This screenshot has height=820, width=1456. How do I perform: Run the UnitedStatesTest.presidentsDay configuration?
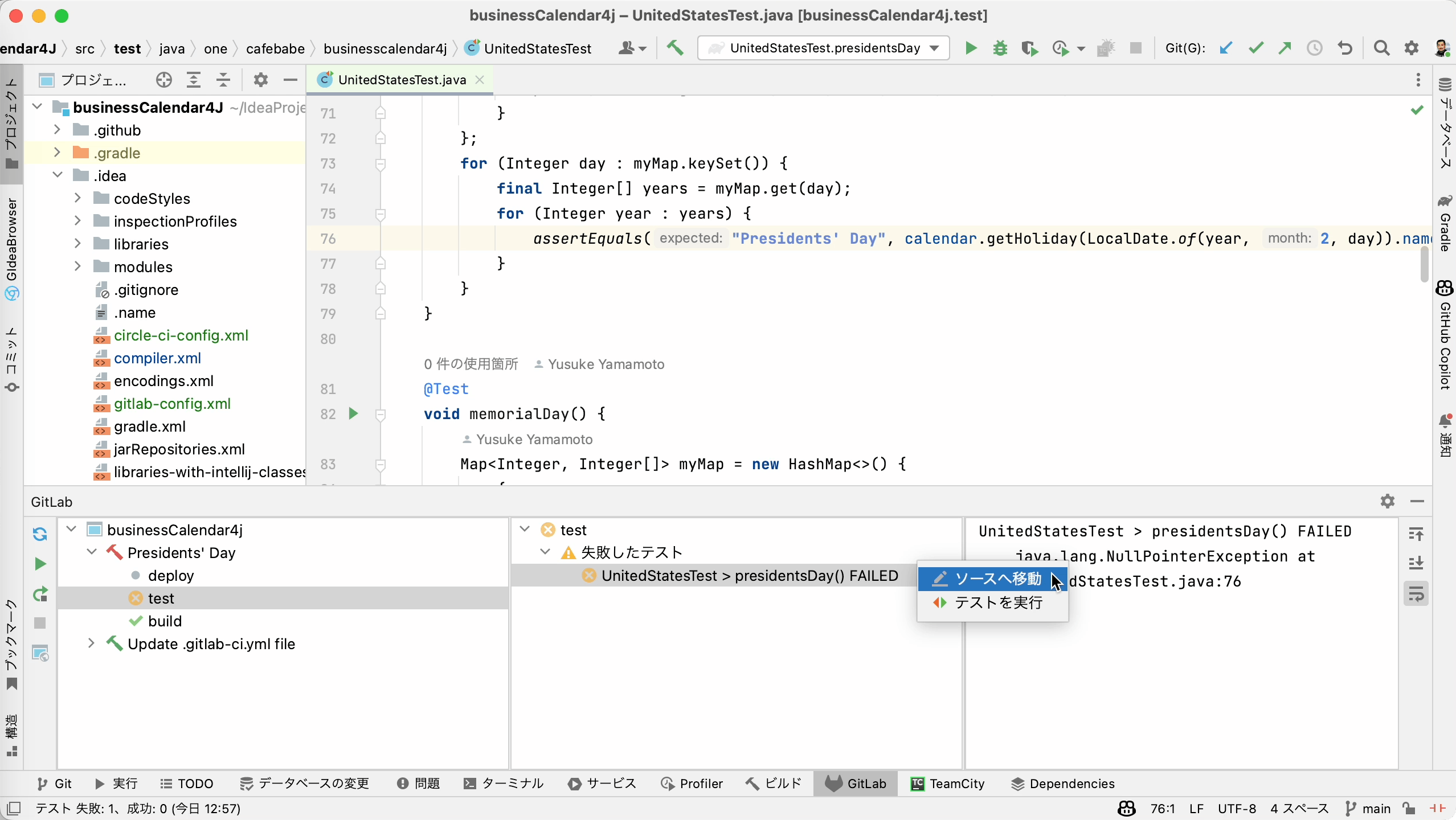[x=971, y=48]
